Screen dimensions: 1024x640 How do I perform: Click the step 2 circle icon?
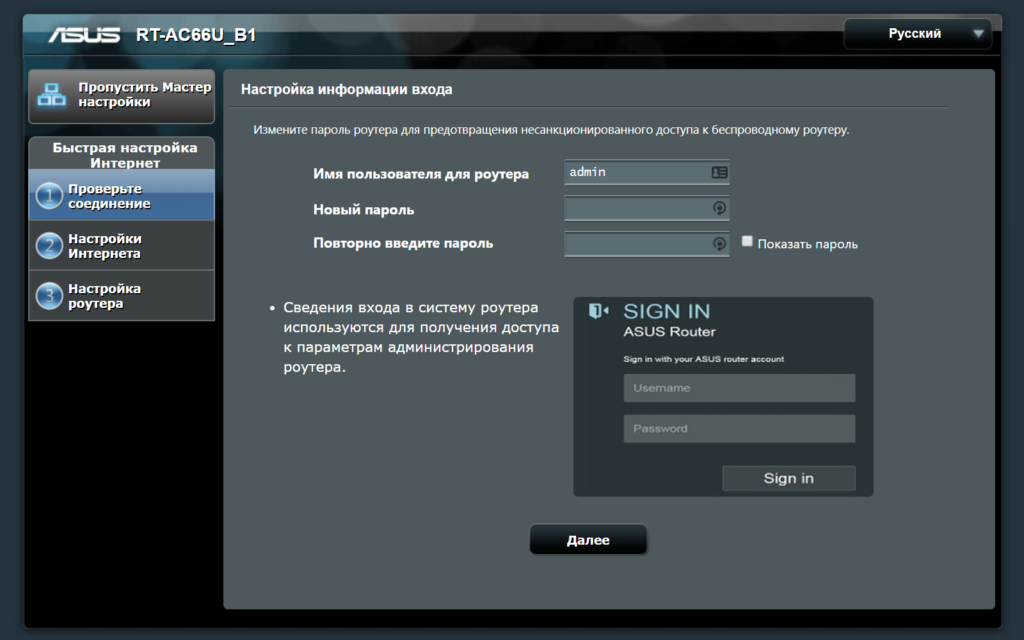(49, 246)
